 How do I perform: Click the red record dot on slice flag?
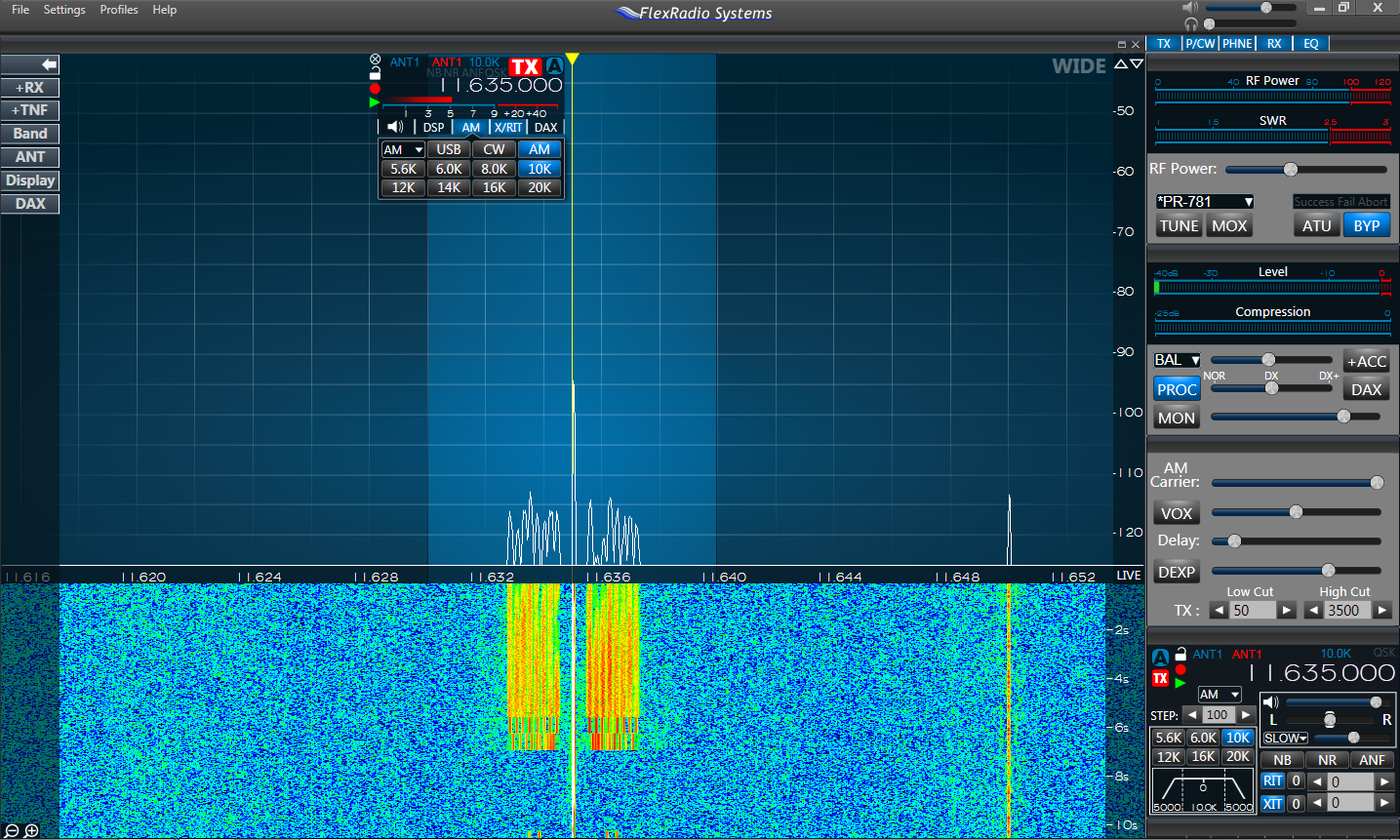click(375, 88)
